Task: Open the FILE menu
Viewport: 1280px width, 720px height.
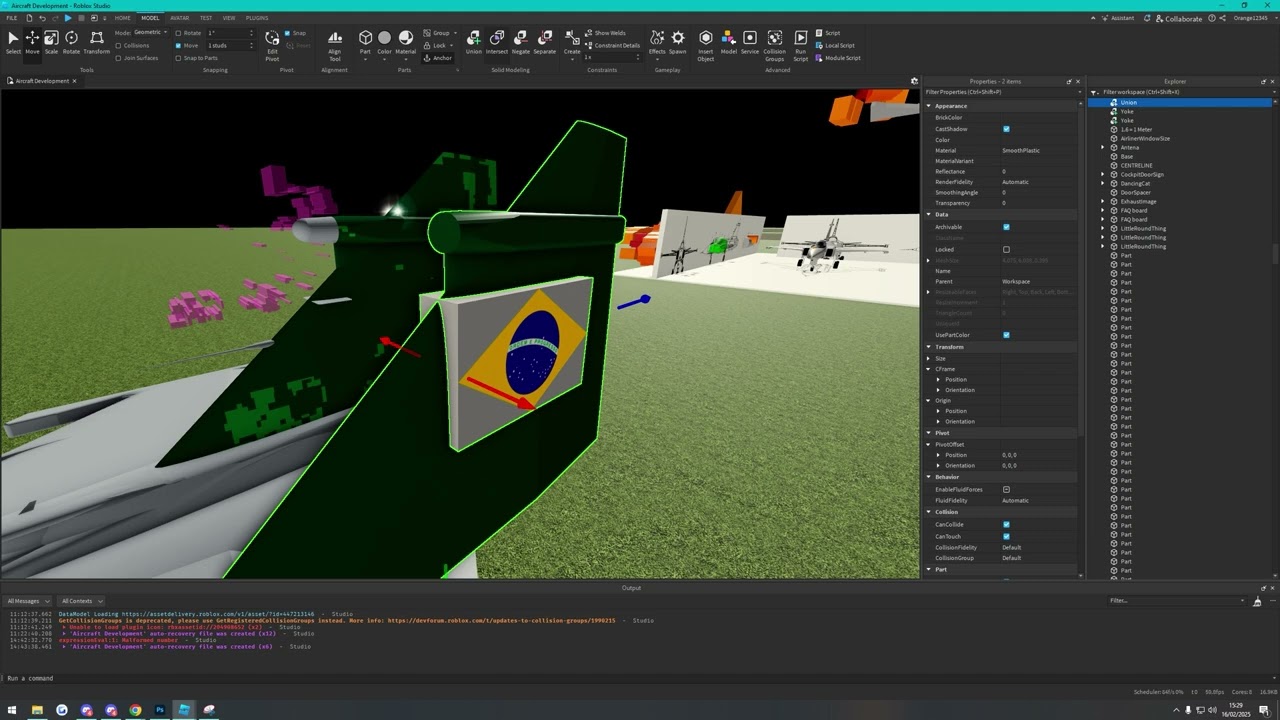Action: (12, 18)
